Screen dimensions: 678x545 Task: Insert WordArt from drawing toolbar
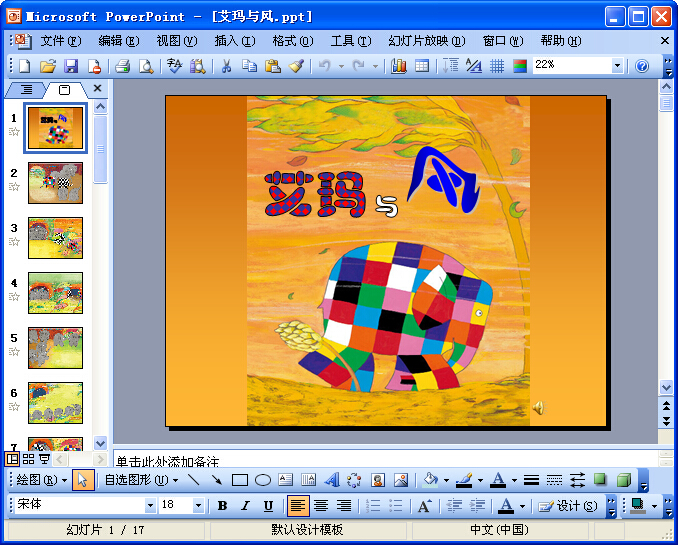pos(332,480)
